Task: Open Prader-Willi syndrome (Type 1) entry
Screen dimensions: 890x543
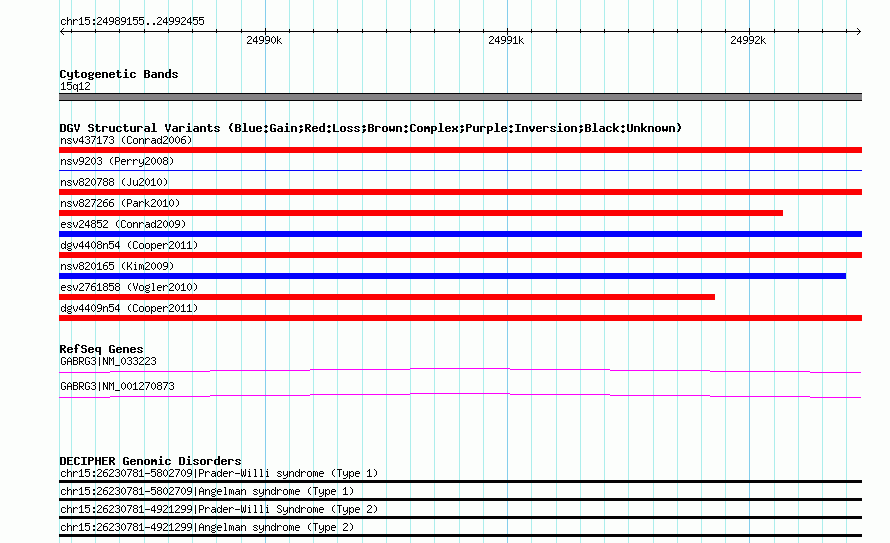Action: point(219,473)
